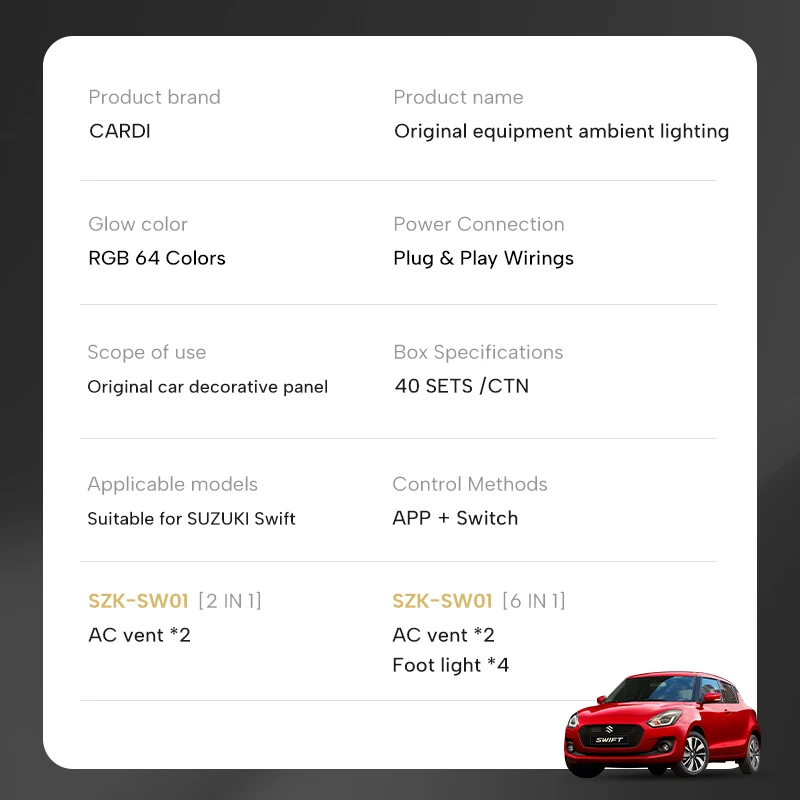Viewport: 800px width, 800px height.
Task: Click the Power Connection label
Action: (479, 224)
